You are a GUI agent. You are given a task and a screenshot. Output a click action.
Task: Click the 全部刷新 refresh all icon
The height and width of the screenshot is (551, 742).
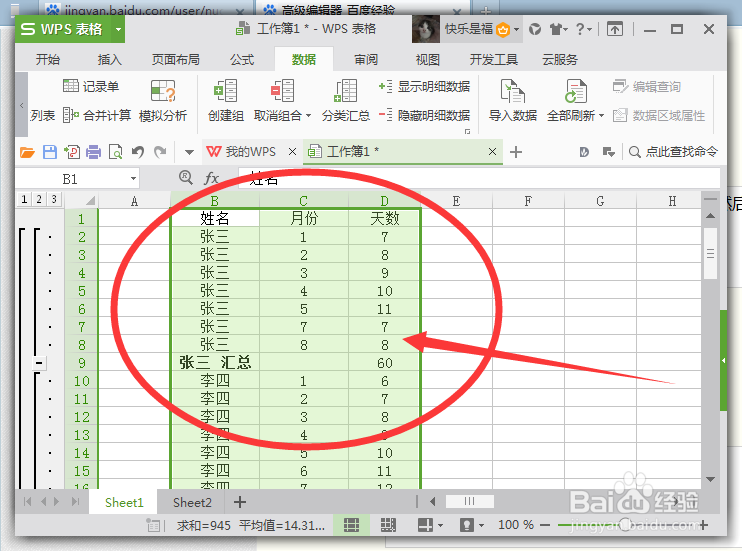[575, 91]
